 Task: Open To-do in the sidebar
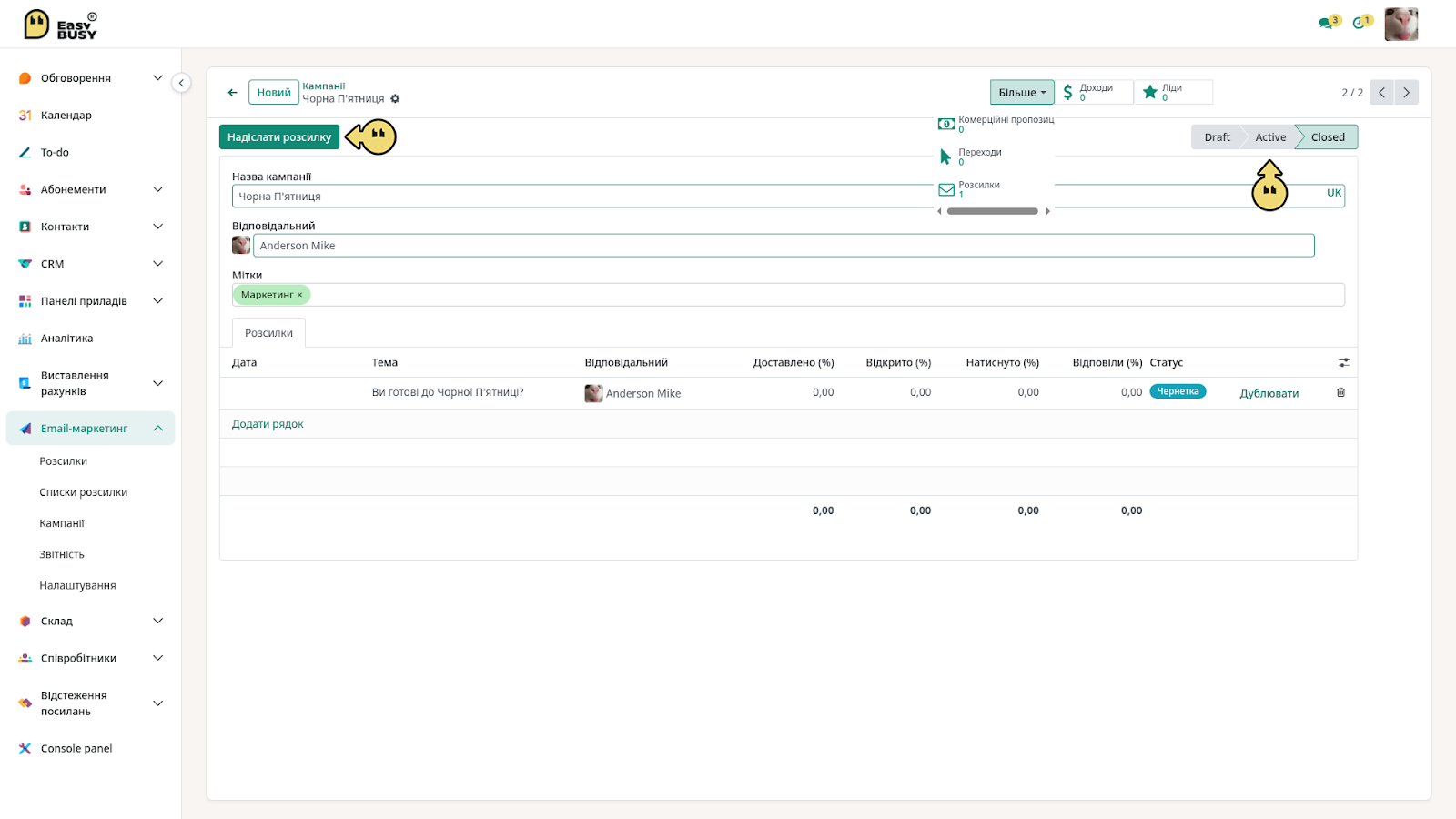click(55, 153)
